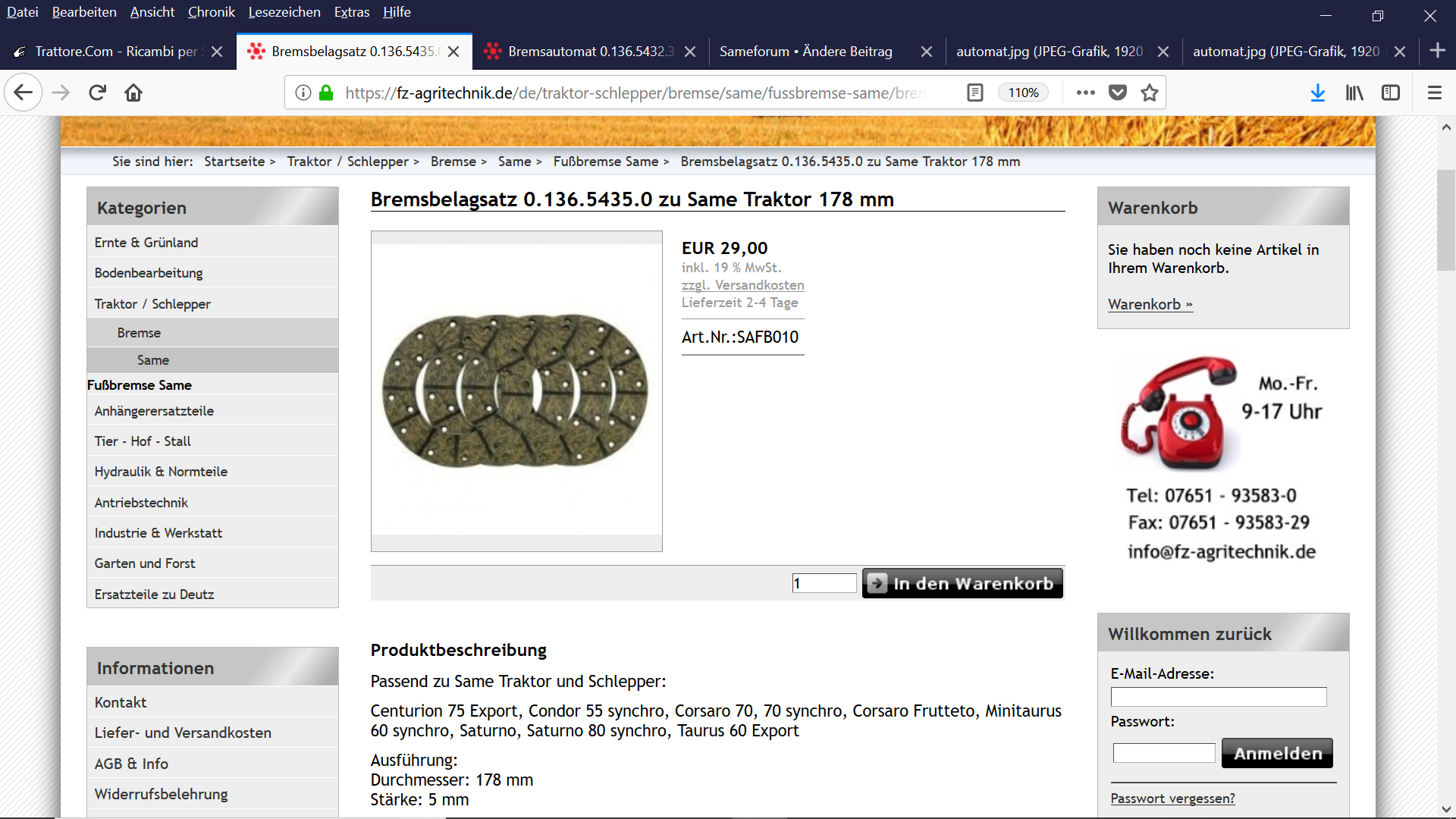Open page actions three-dots menu
This screenshot has height=819, width=1456.
click(x=1086, y=93)
